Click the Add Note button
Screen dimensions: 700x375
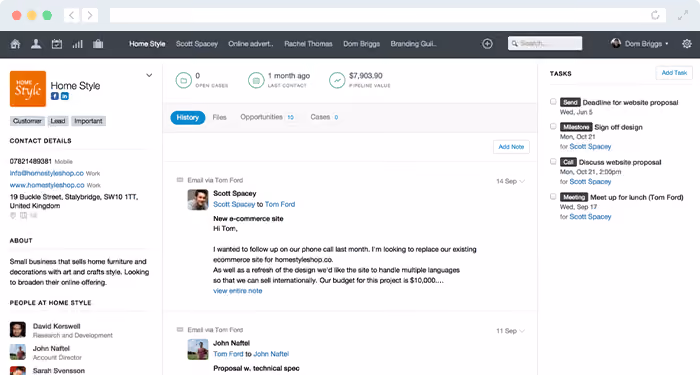pos(511,147)
